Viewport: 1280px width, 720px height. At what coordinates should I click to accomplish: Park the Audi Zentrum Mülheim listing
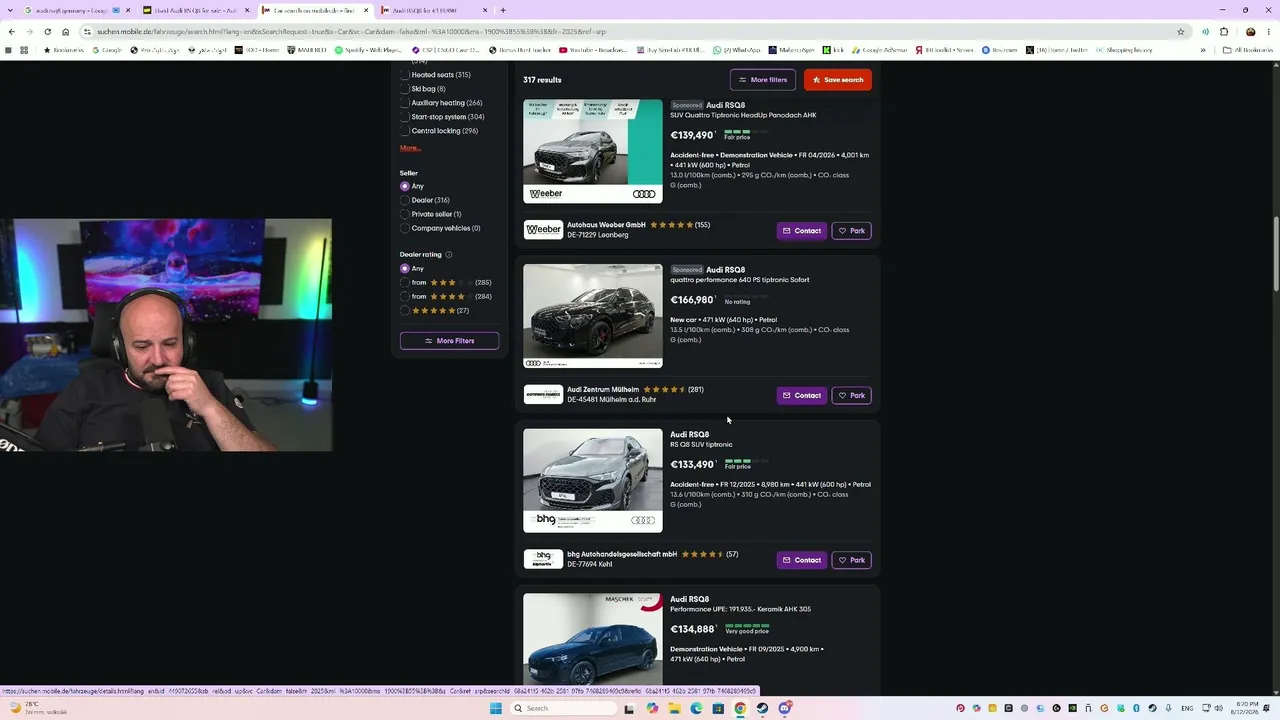point(852,396)
